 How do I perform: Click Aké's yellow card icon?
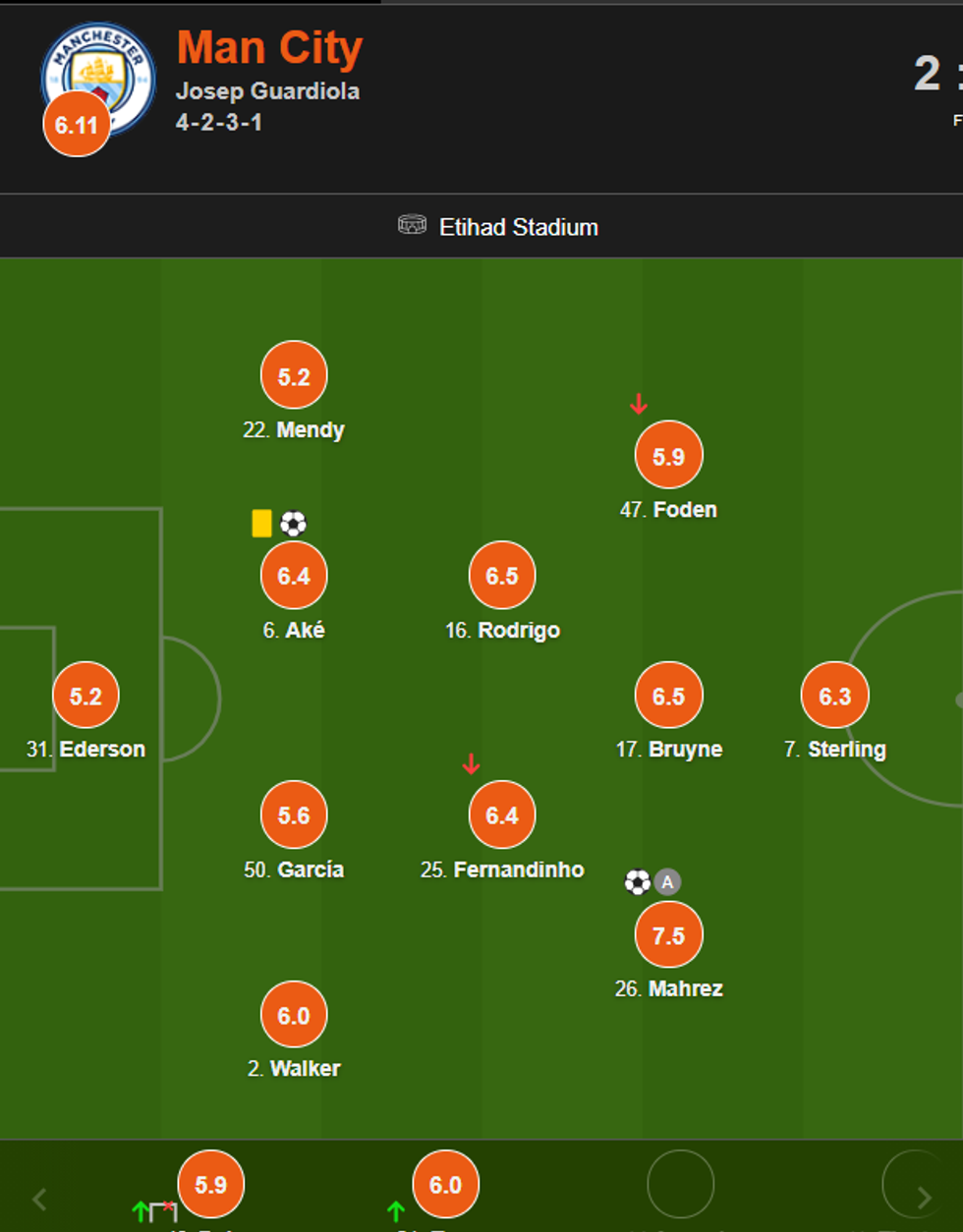[261, 523]
